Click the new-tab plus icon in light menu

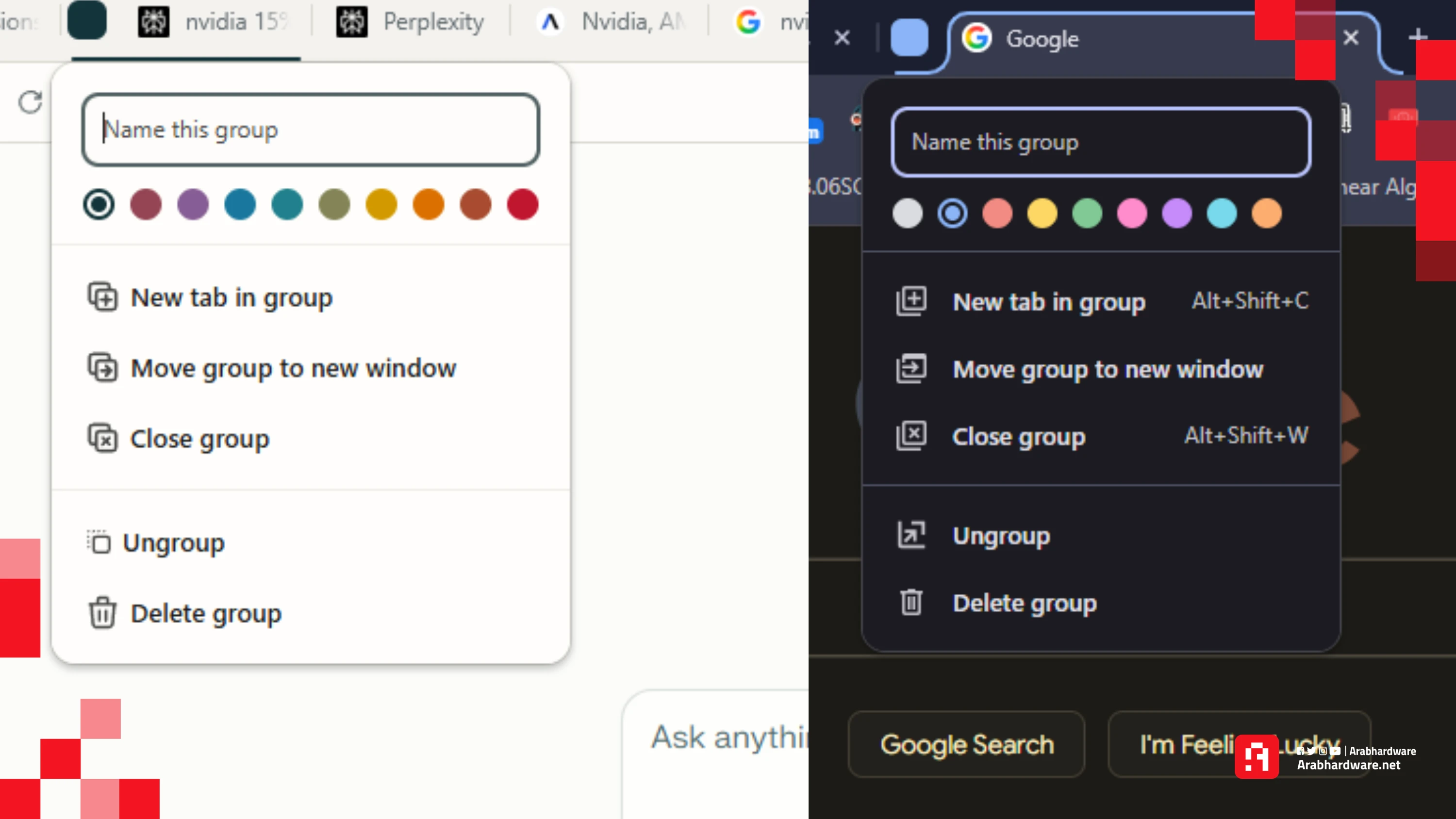[x=102, y=297]
